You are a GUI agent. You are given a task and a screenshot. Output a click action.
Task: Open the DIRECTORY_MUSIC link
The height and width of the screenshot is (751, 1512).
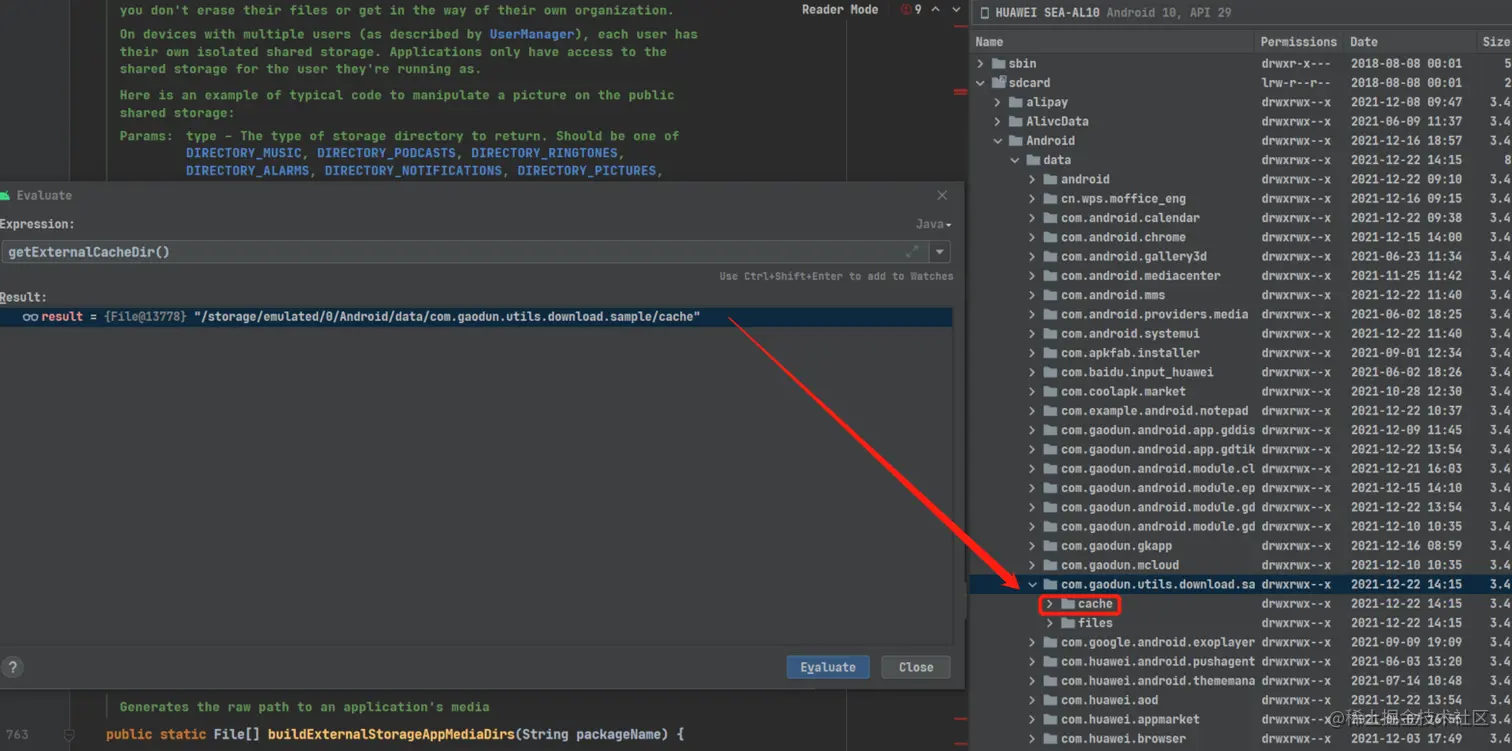tap(243, 153)
